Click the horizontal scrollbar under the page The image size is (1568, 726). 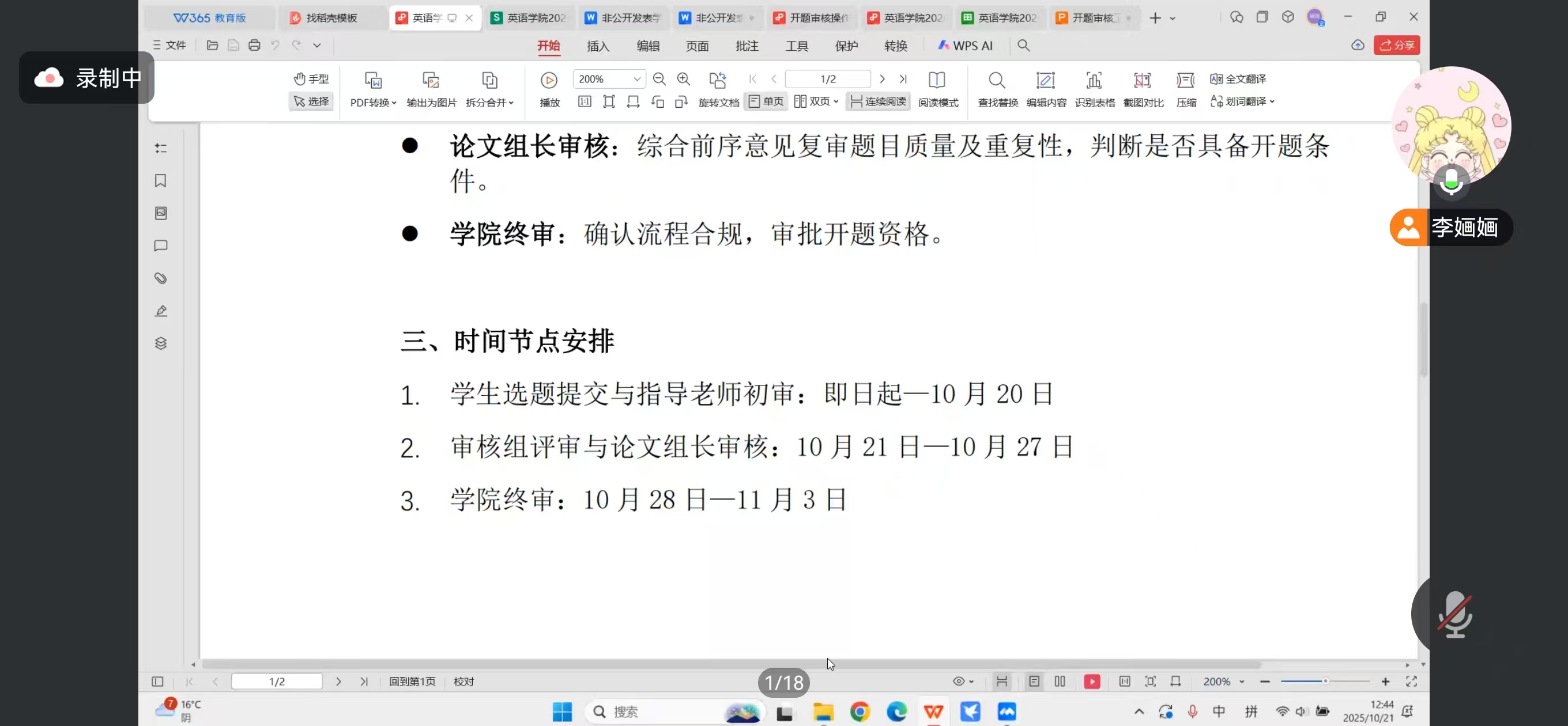(730, 664)
